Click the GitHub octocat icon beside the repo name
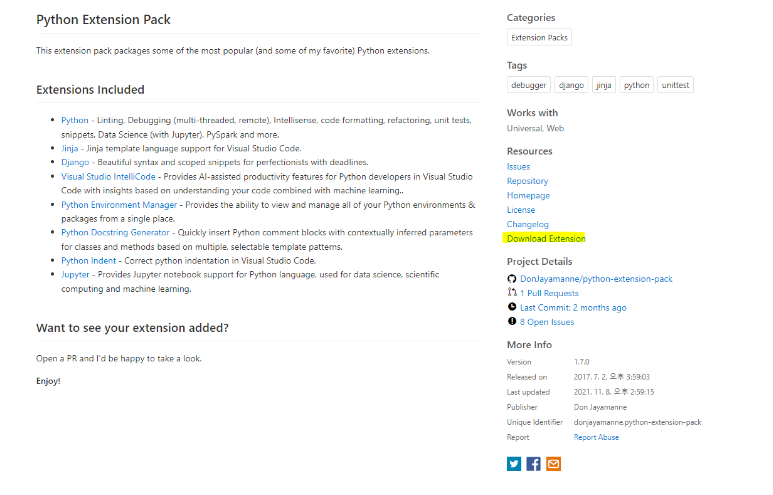This screenshot has height=495, width=773. pos(512,279)
